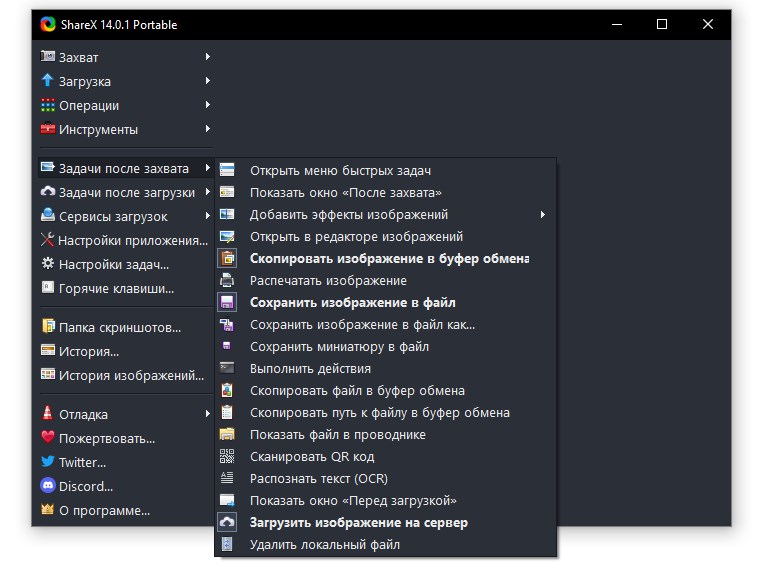The height and width of the screenshot is (585, 763).
Task: Click the printer icon beside Распечатать изображение
Action: coord(227,280)
